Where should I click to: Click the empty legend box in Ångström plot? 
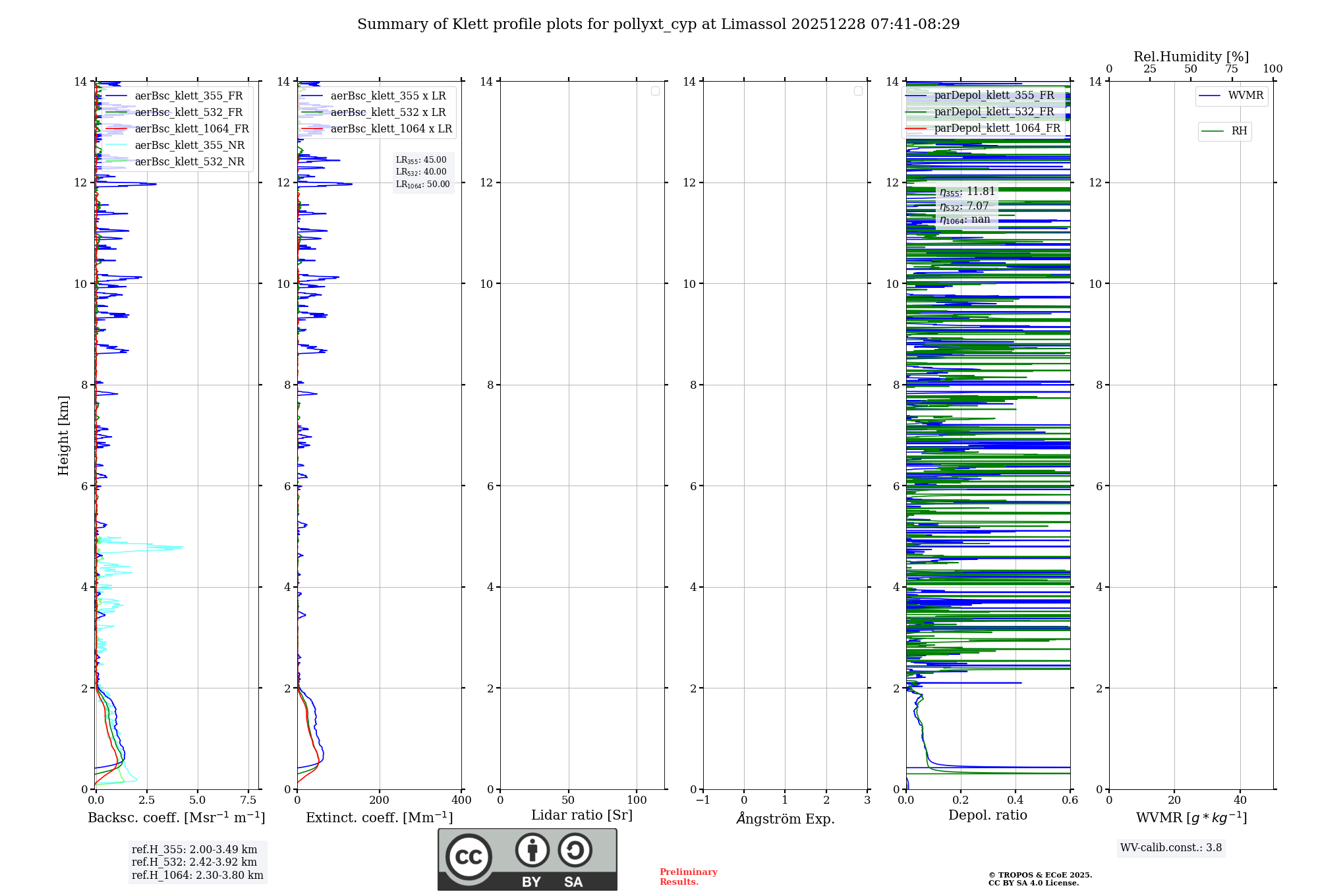tap(858, 91)
